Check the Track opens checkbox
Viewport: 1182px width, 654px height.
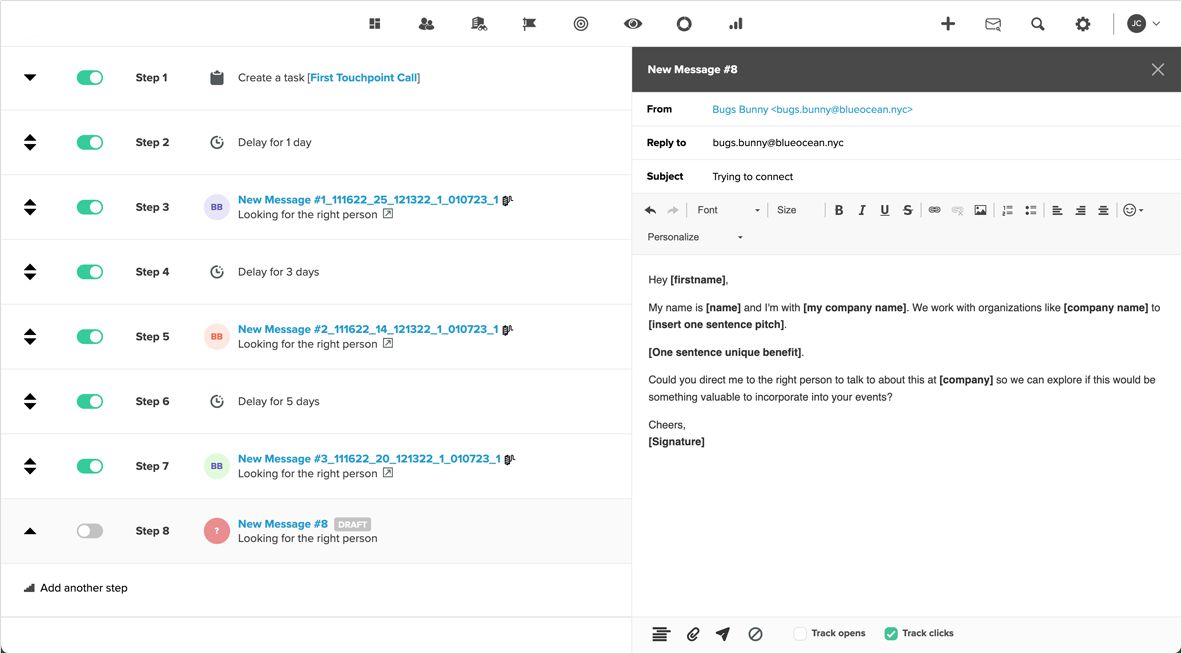(x=800, y=634)
